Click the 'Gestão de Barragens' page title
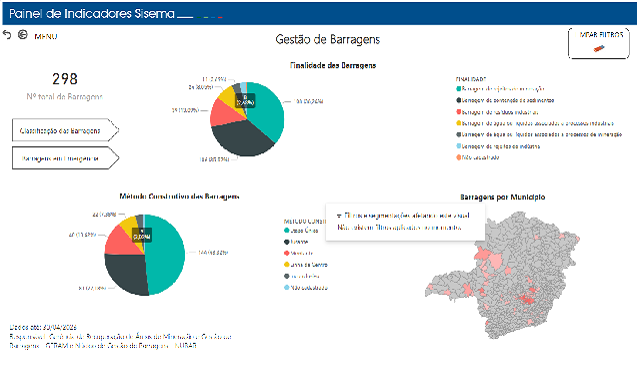Screen dimensions: 640x385 [328, 40]
